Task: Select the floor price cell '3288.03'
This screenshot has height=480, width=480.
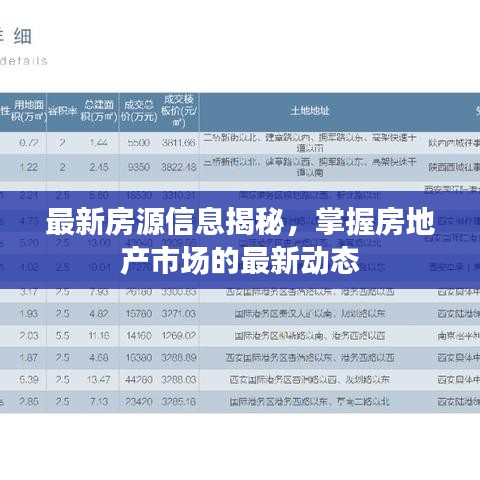Action: pyautogui.click(x=179, y=380)
